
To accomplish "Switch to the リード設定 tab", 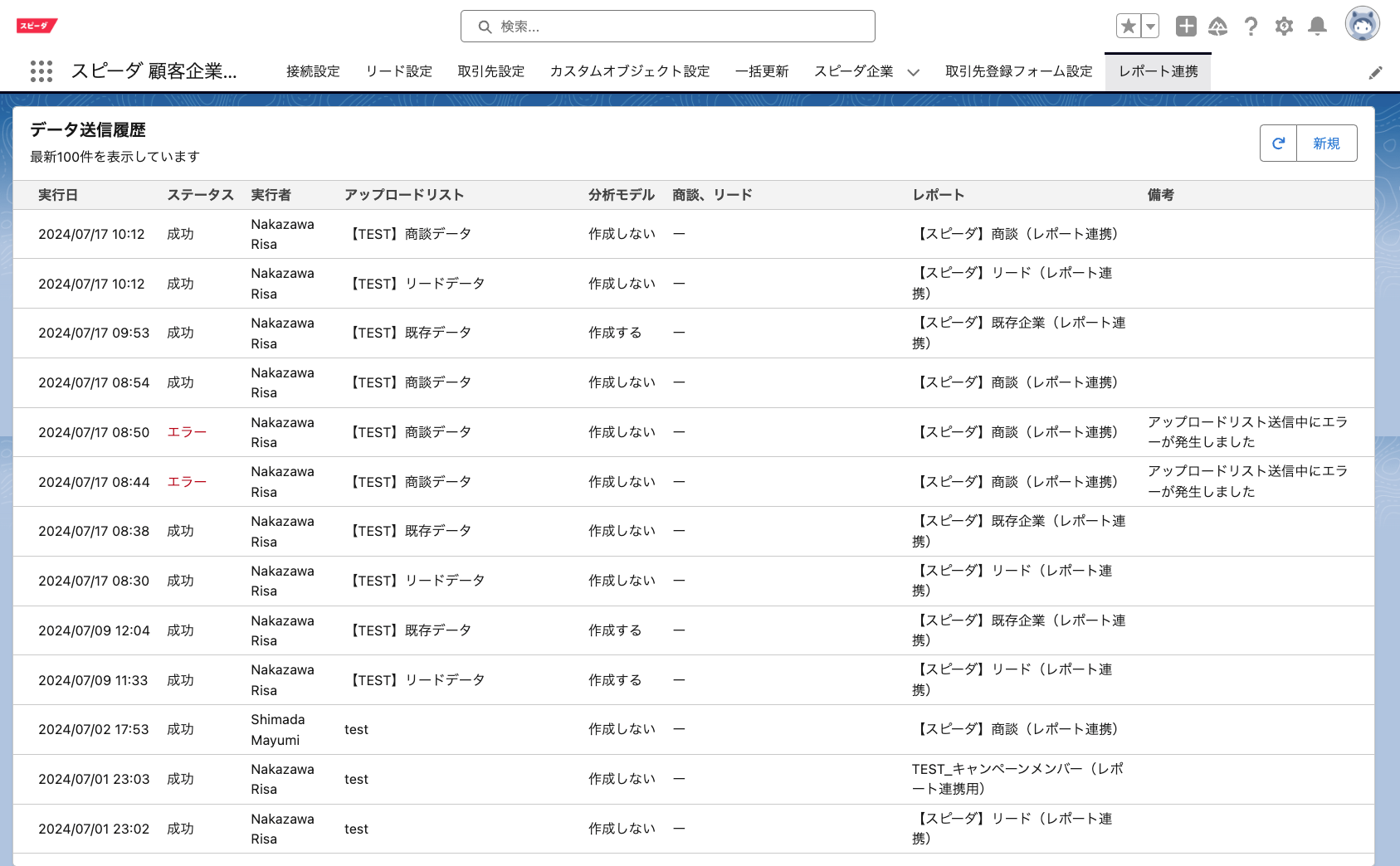I will [x=398, y=71].
